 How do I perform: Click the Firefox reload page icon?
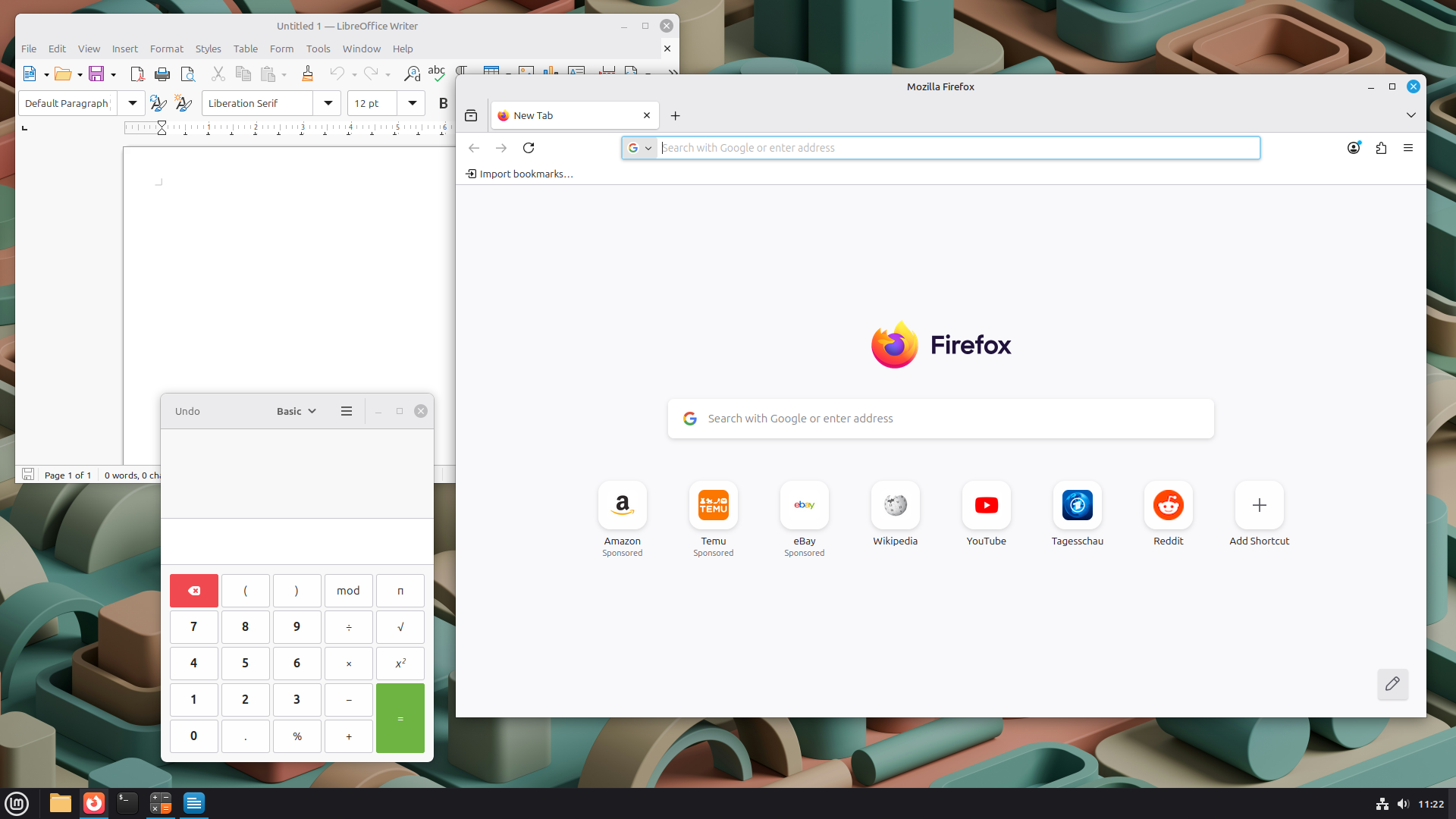coord(529,148)
